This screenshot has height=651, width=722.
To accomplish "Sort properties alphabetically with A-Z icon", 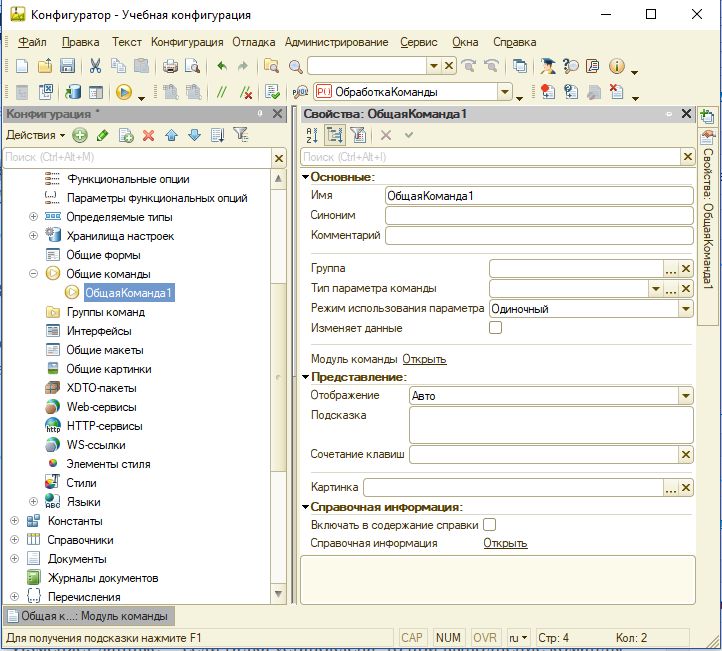I will 311,135.
